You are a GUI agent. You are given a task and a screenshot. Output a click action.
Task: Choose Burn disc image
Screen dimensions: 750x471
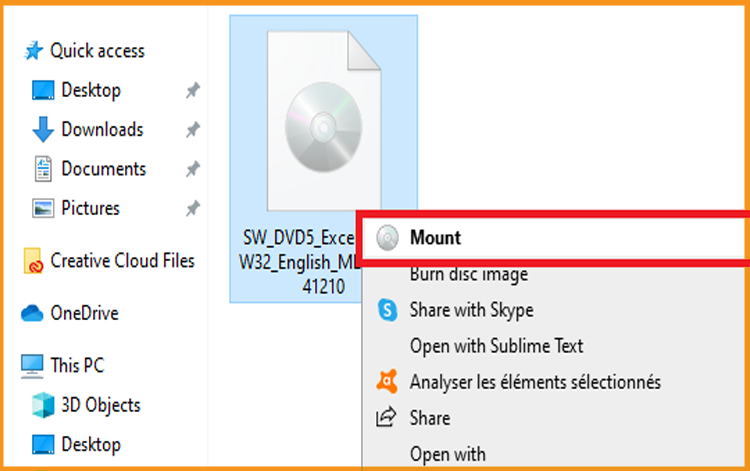(469, 274)
